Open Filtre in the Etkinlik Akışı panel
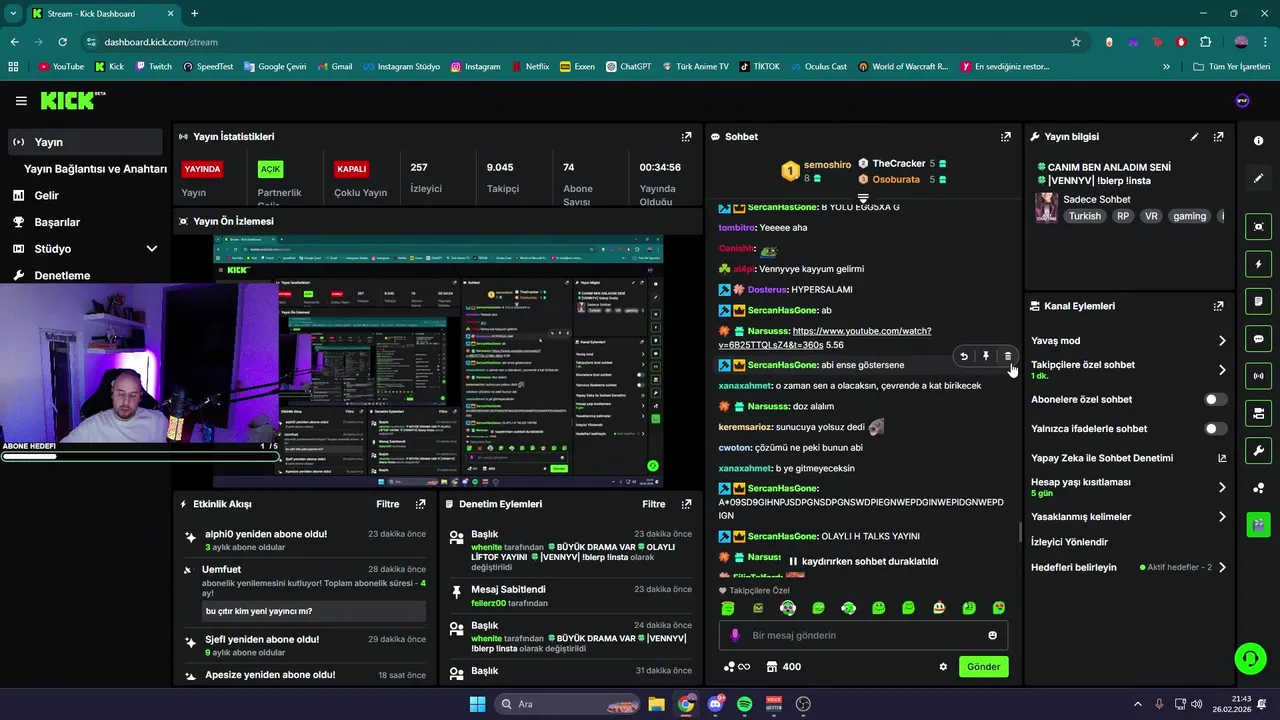1280x720 pixels. 387,504
